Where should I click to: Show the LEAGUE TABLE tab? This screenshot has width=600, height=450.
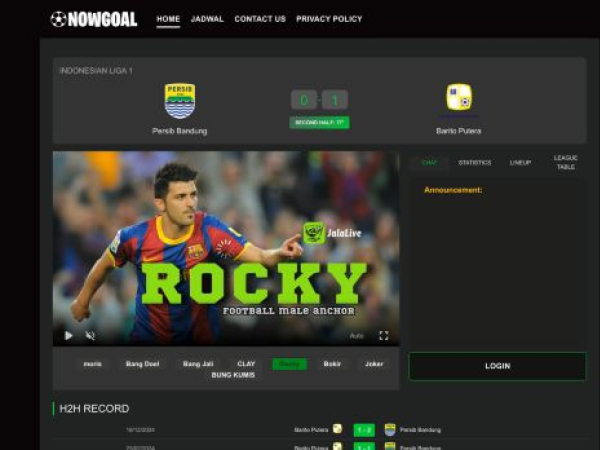(x=565, y=162)
